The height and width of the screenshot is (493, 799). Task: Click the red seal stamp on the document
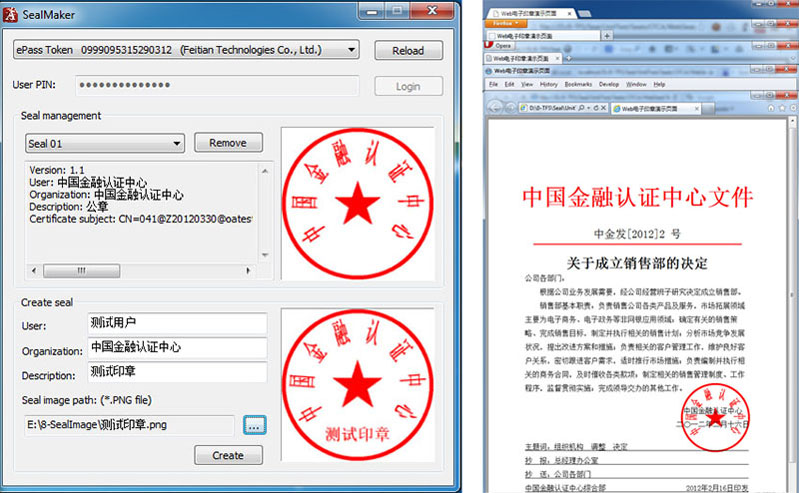point(715,418)
